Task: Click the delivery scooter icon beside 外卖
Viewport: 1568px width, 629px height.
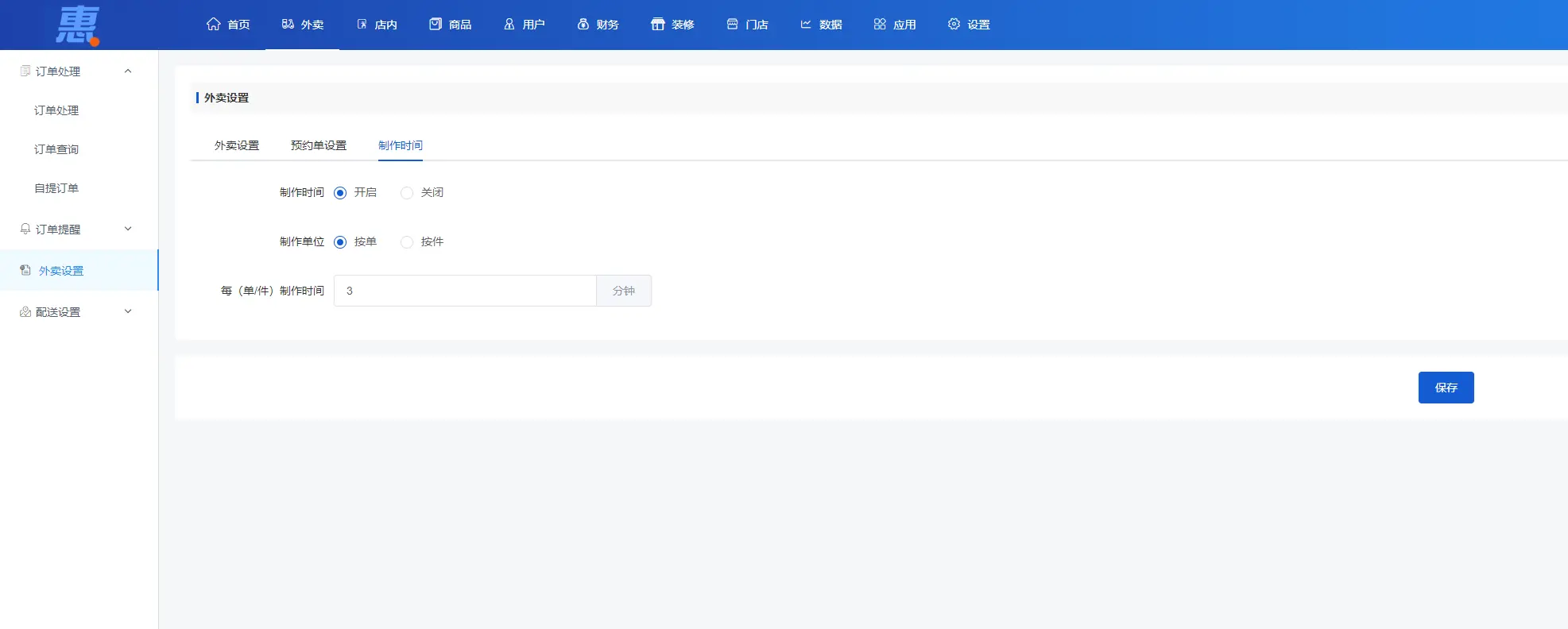Action: coord(288,24)
